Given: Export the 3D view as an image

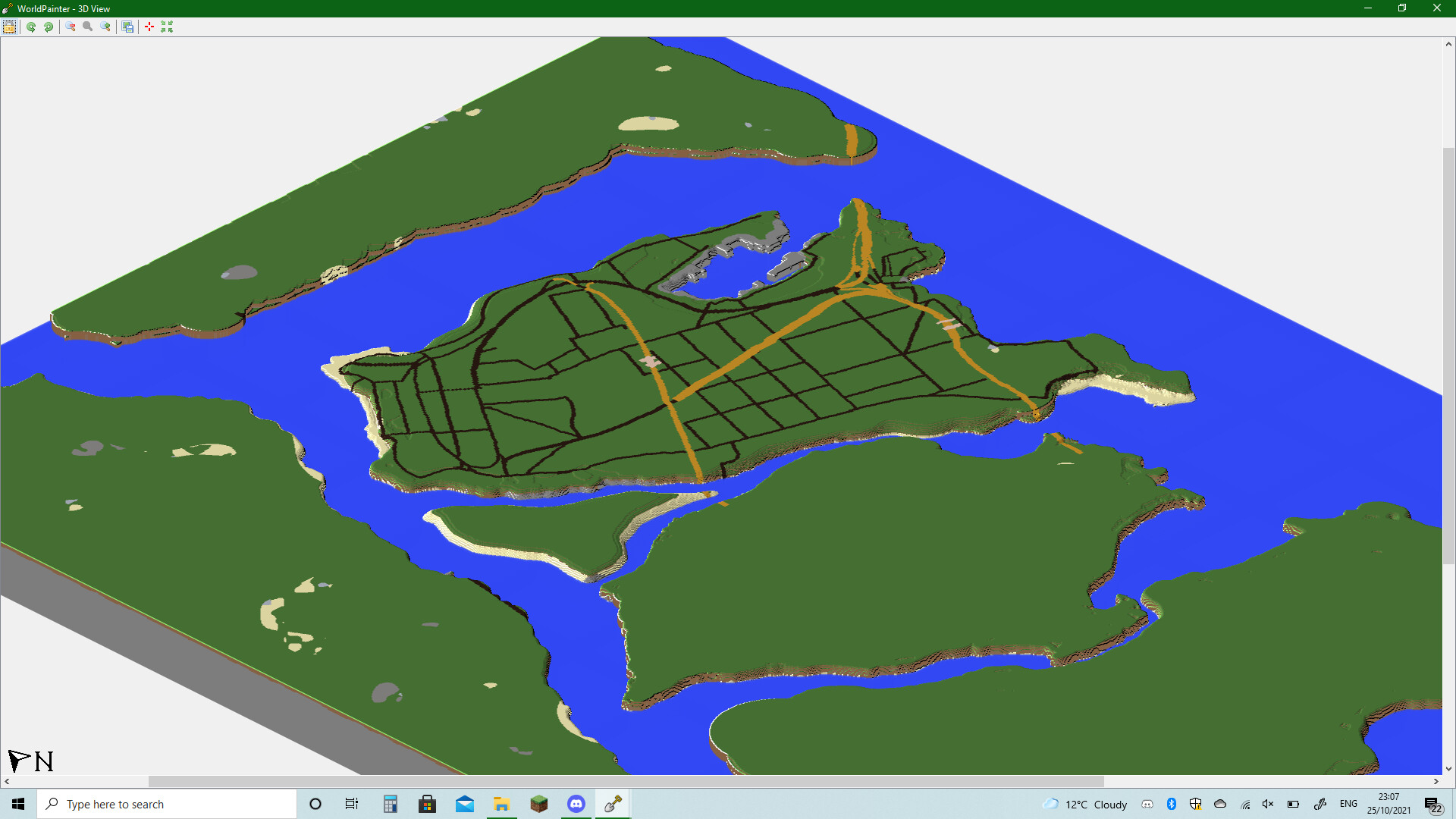Looking at the screenshot, I should click(x=127, y=27).
